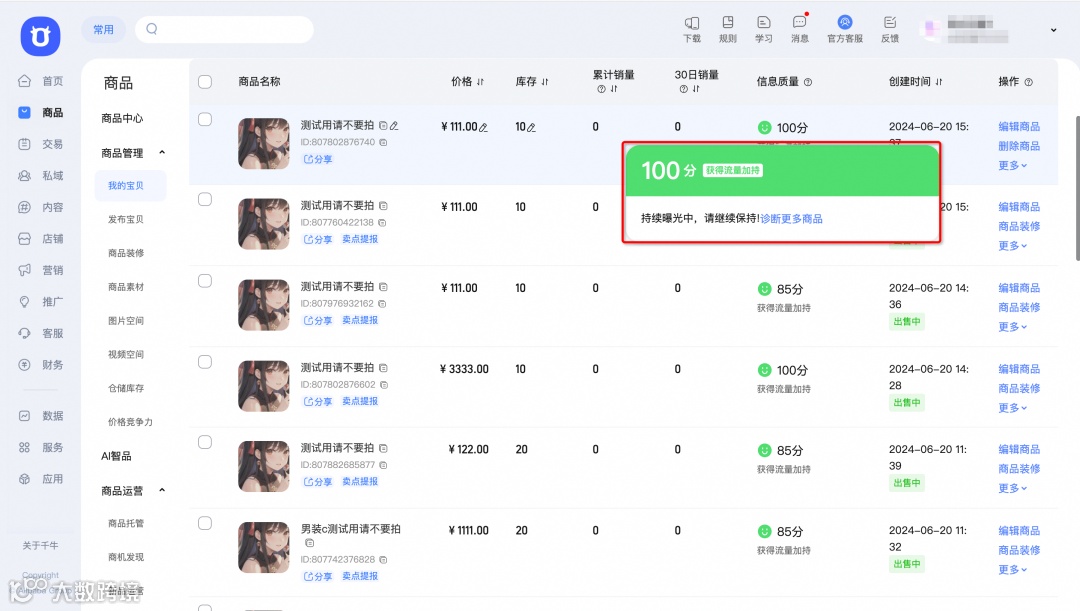Copy product ID 807976932162
1080x611 pixels.
[382, 304]
